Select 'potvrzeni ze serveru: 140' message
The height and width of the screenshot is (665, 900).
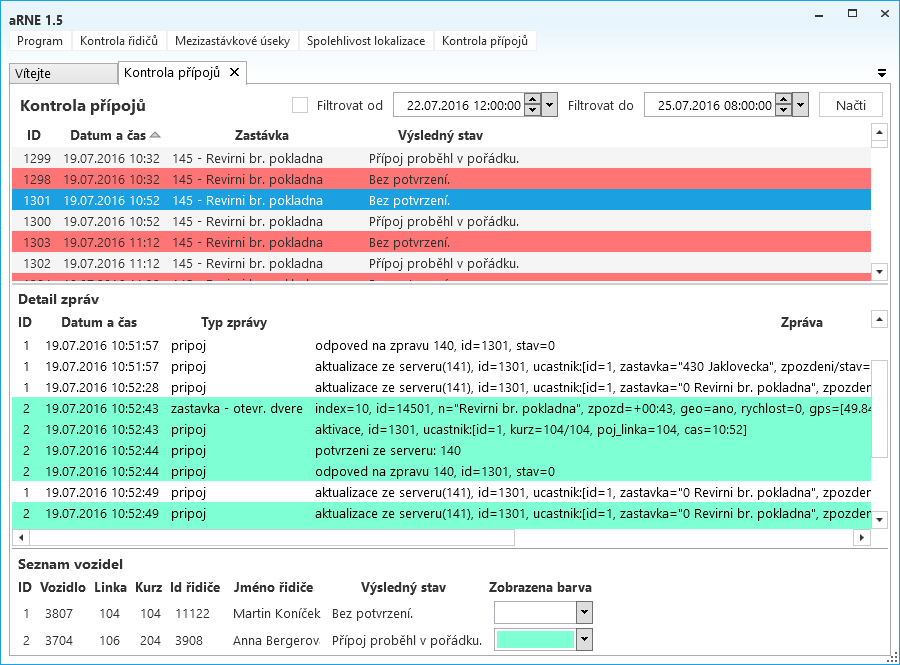[x=441, y=450]
